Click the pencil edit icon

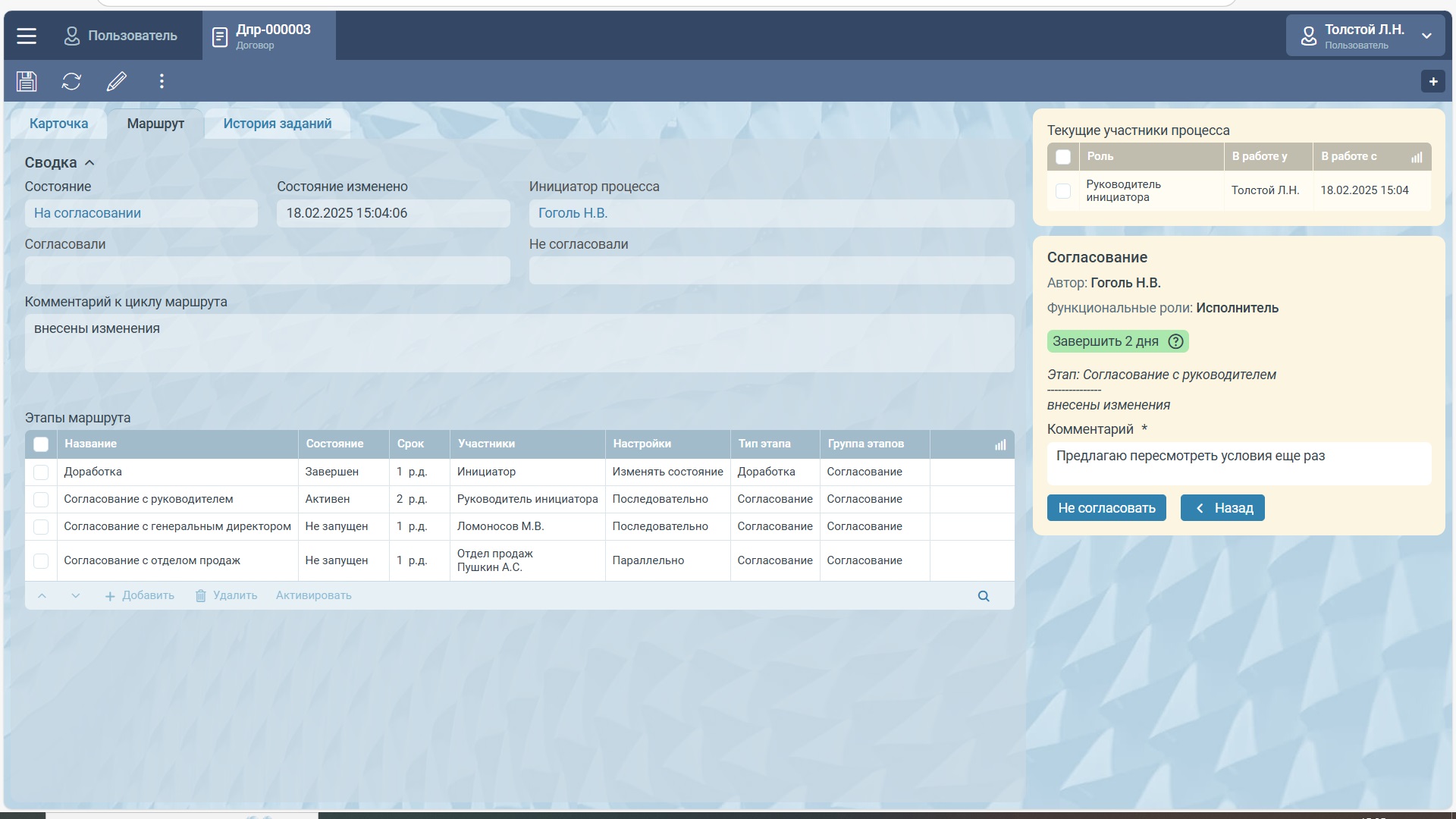(117, 81)
